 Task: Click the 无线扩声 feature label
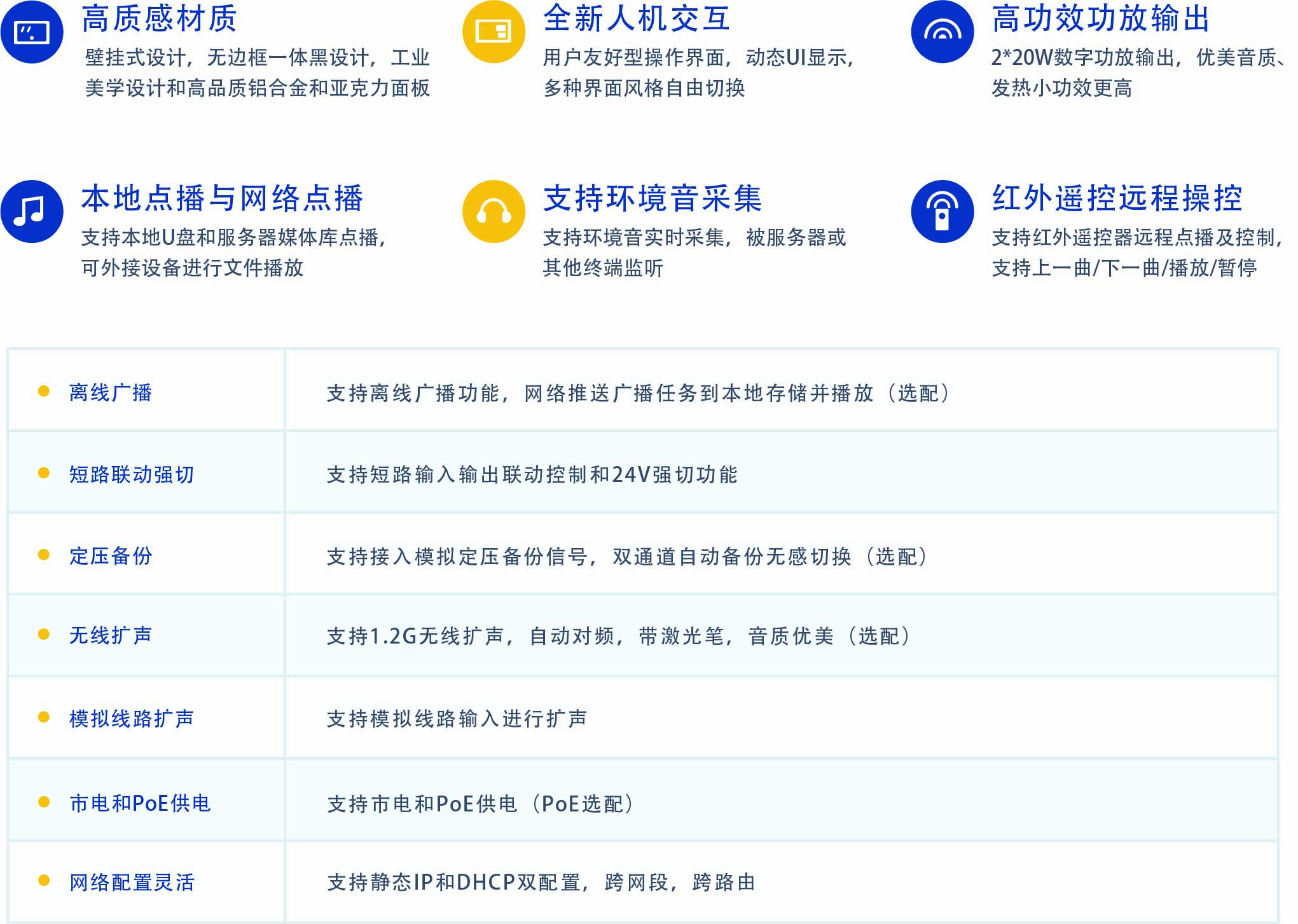(x=111, y=635)
